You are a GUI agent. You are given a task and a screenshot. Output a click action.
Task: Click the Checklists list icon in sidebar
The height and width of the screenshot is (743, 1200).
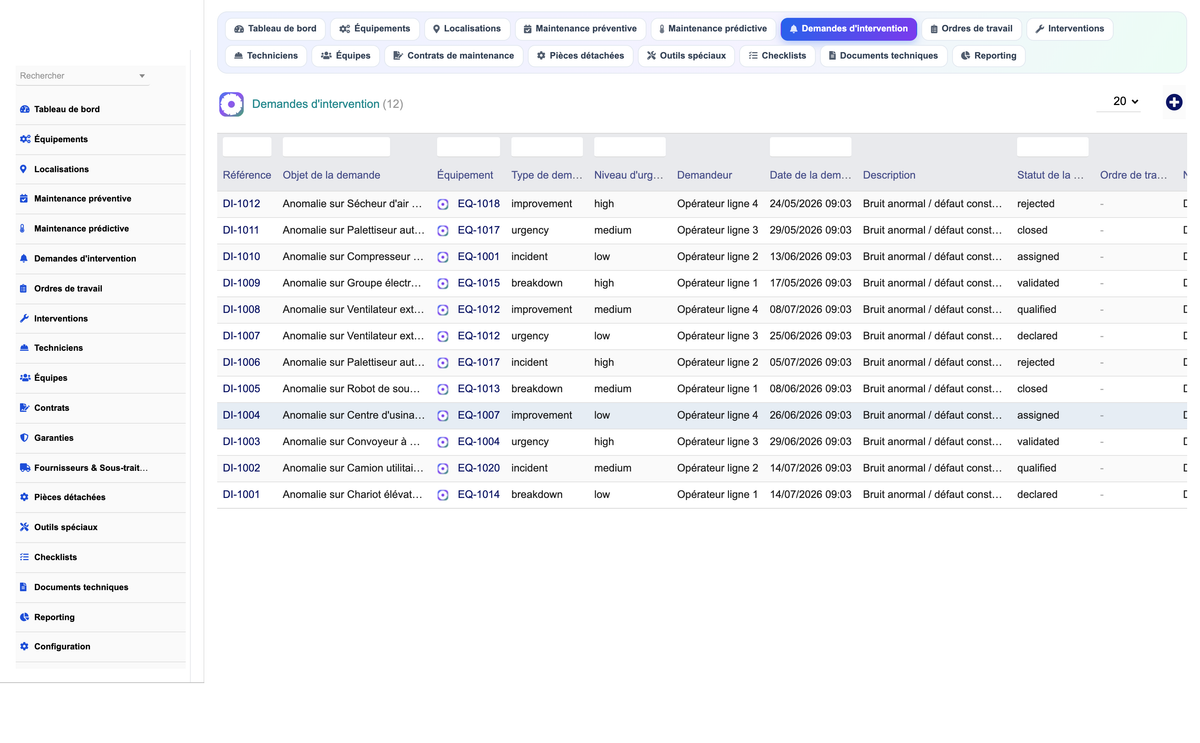pos(24,557)
